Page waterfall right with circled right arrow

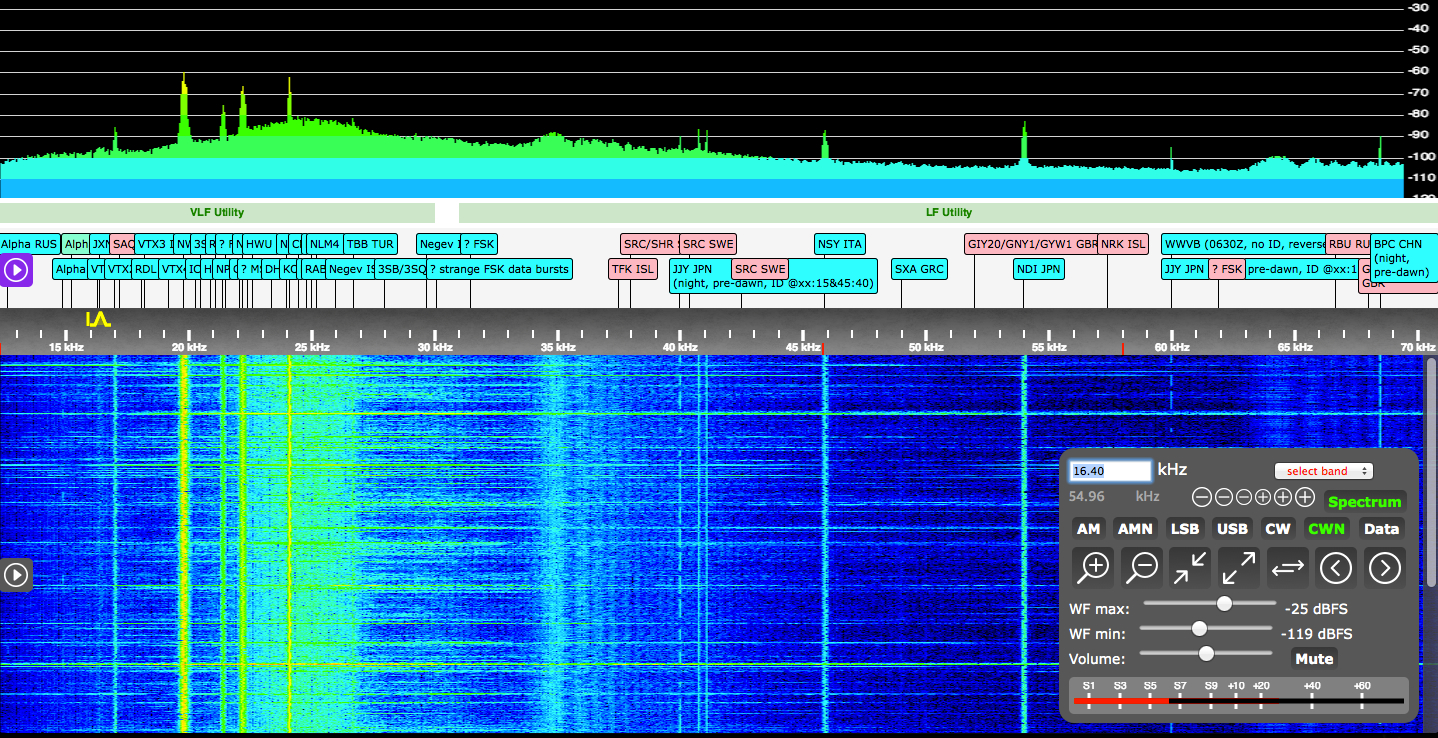[x=1384, y=568]
